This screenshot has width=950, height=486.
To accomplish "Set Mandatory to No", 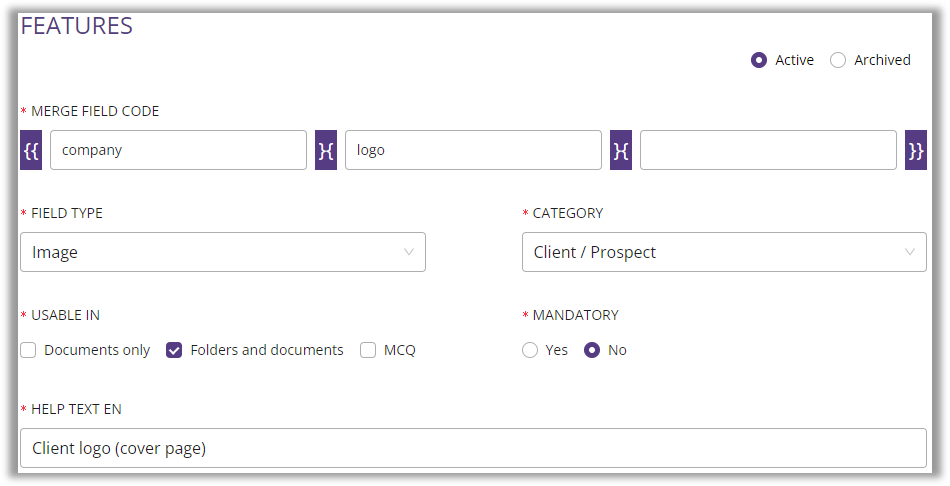I will point(592,350).
